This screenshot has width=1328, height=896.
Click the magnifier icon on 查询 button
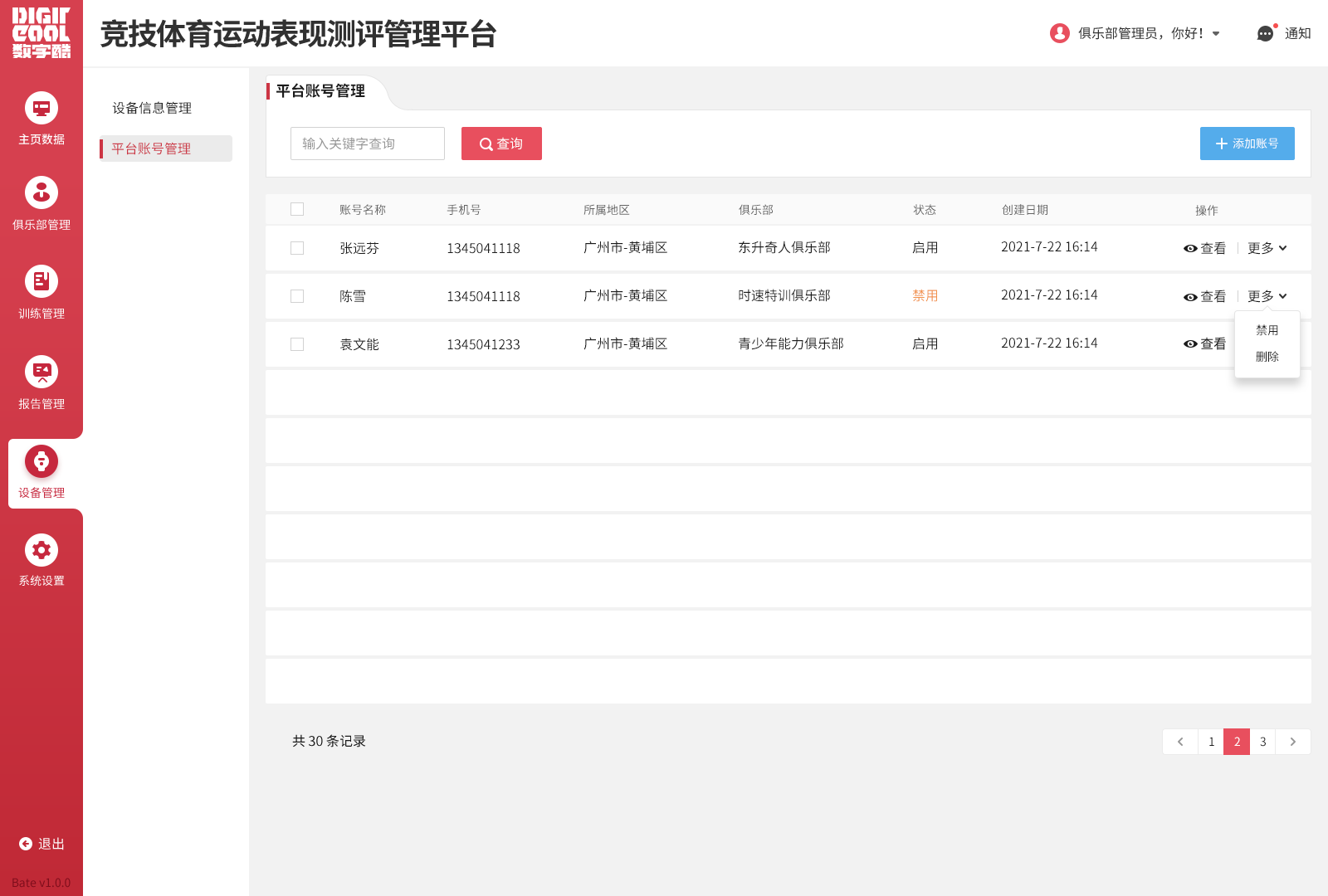coord(486,144)
